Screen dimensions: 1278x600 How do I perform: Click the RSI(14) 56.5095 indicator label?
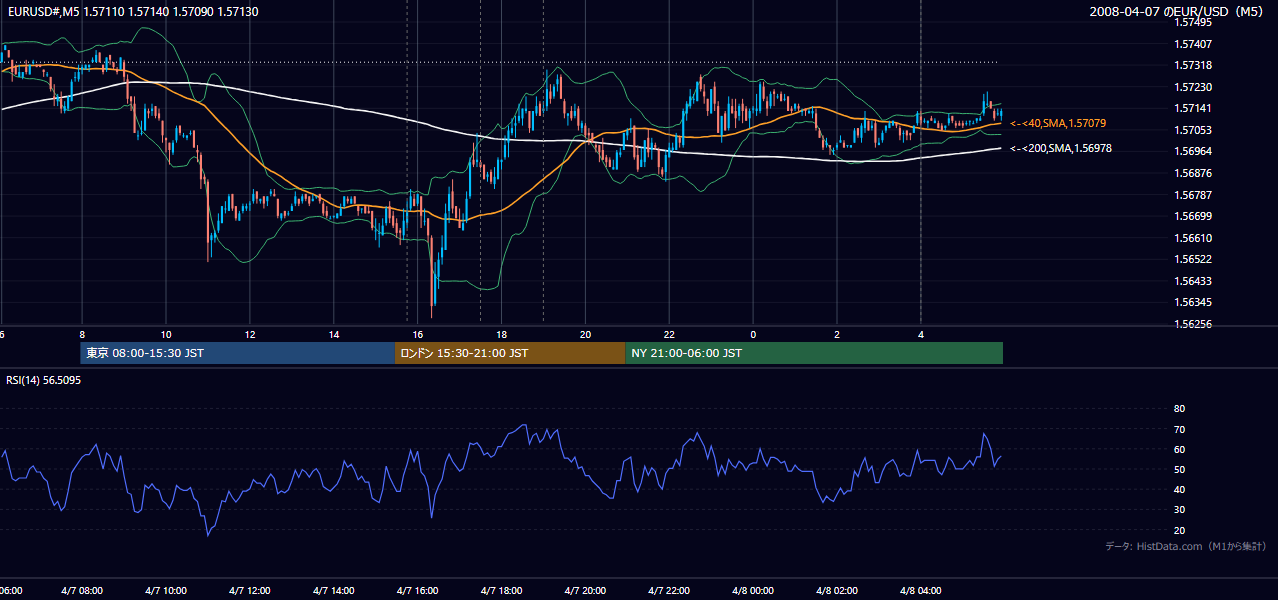[x=44, y=380]
